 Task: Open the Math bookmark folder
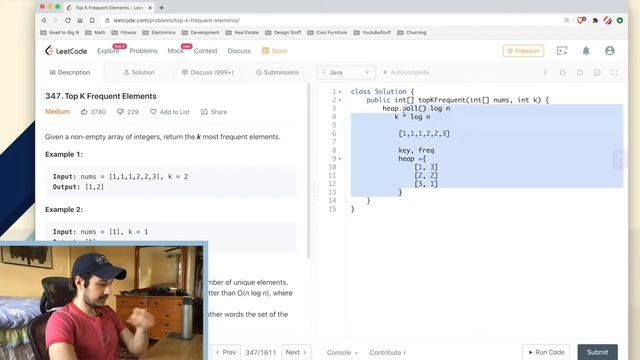click(x=95, y=32)
